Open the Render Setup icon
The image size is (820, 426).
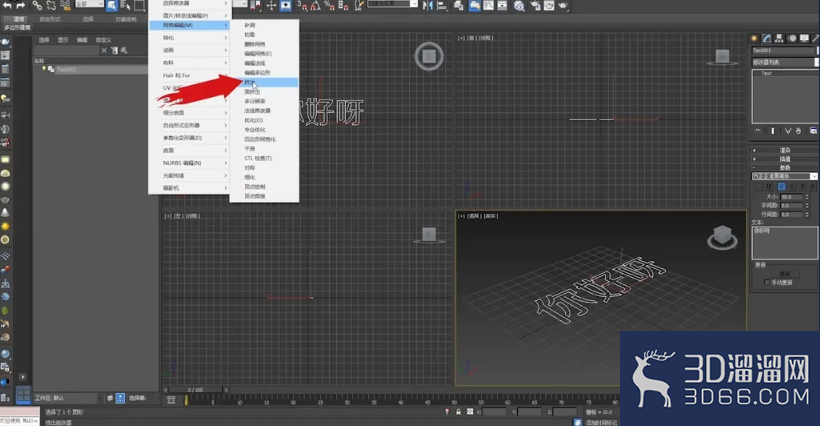pyautogui.click(x=536, y=6)
